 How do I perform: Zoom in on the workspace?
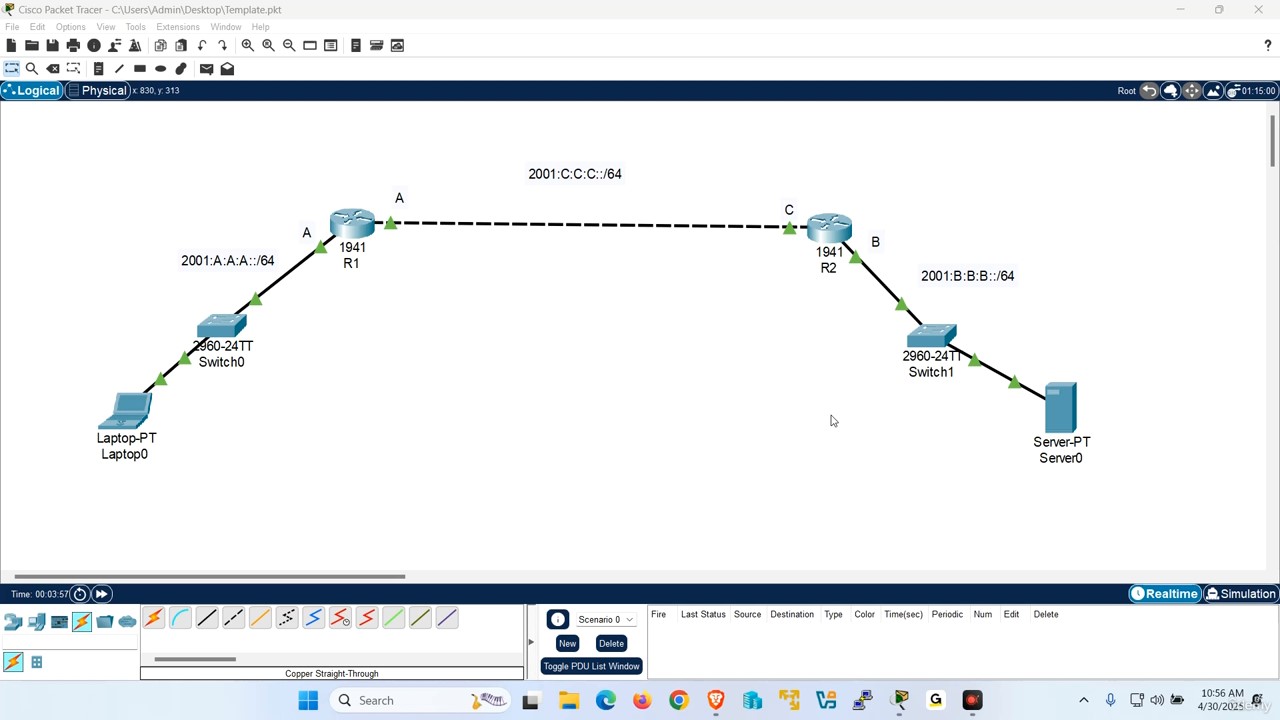(x=247, y=45)
